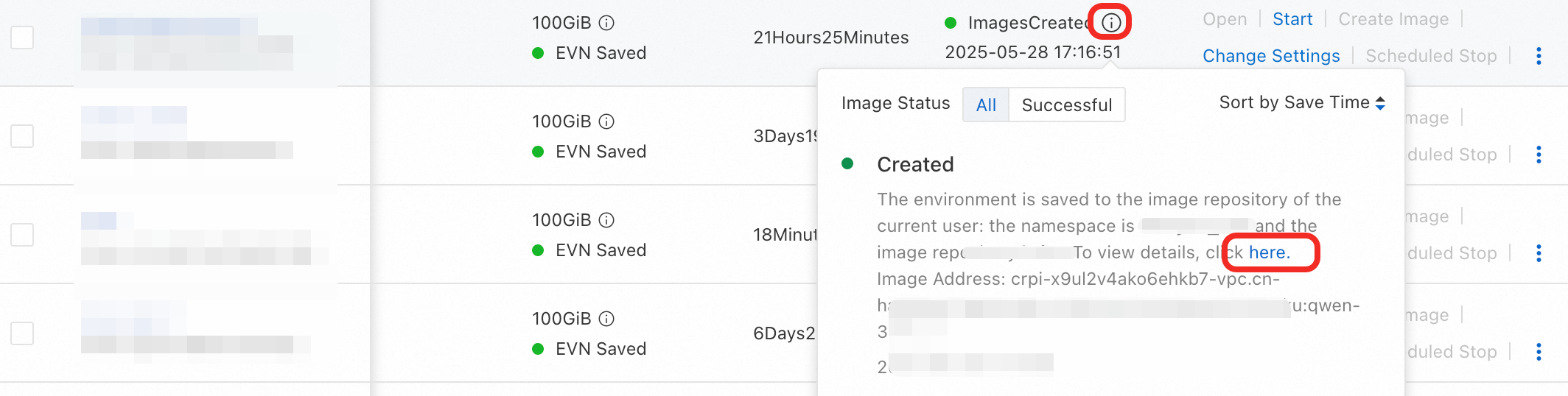This screenshot has height=396, width=1568.
Task: Click the Start link in first row
Action: 1292,19
